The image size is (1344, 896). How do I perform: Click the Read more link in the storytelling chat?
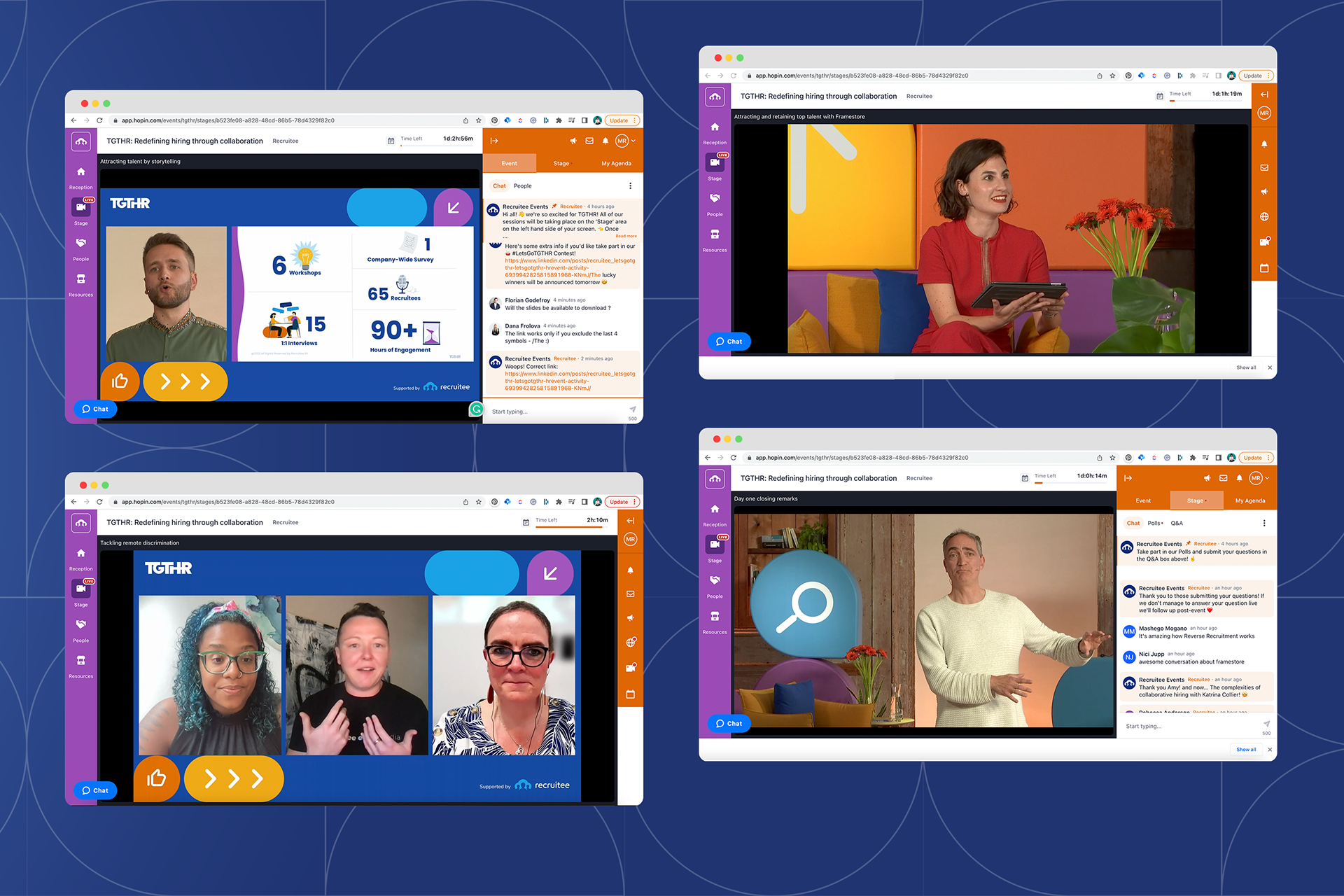click(x=626, y=236)
